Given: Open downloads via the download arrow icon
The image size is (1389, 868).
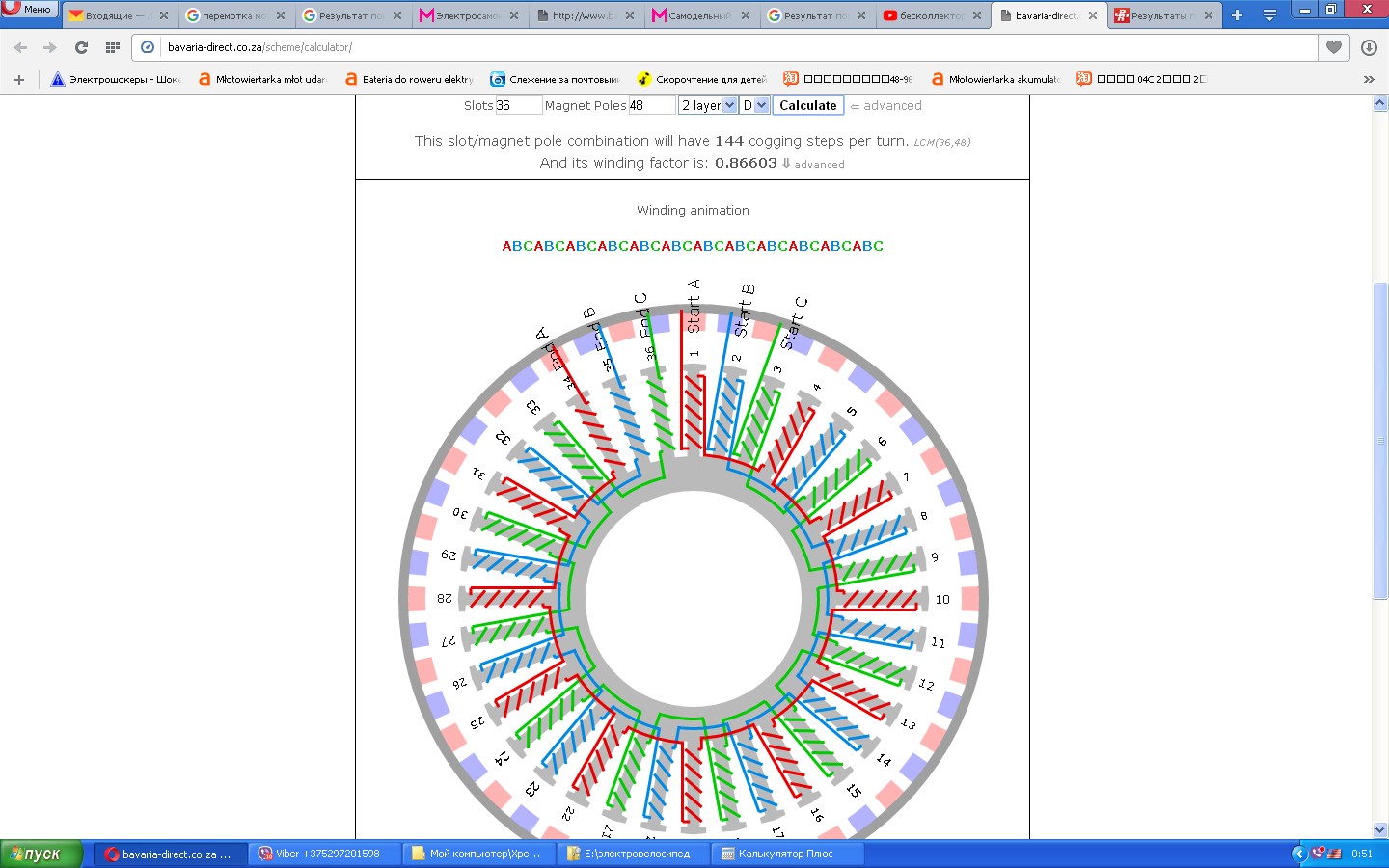Looking at the screenshot, I should [1368, 47].
